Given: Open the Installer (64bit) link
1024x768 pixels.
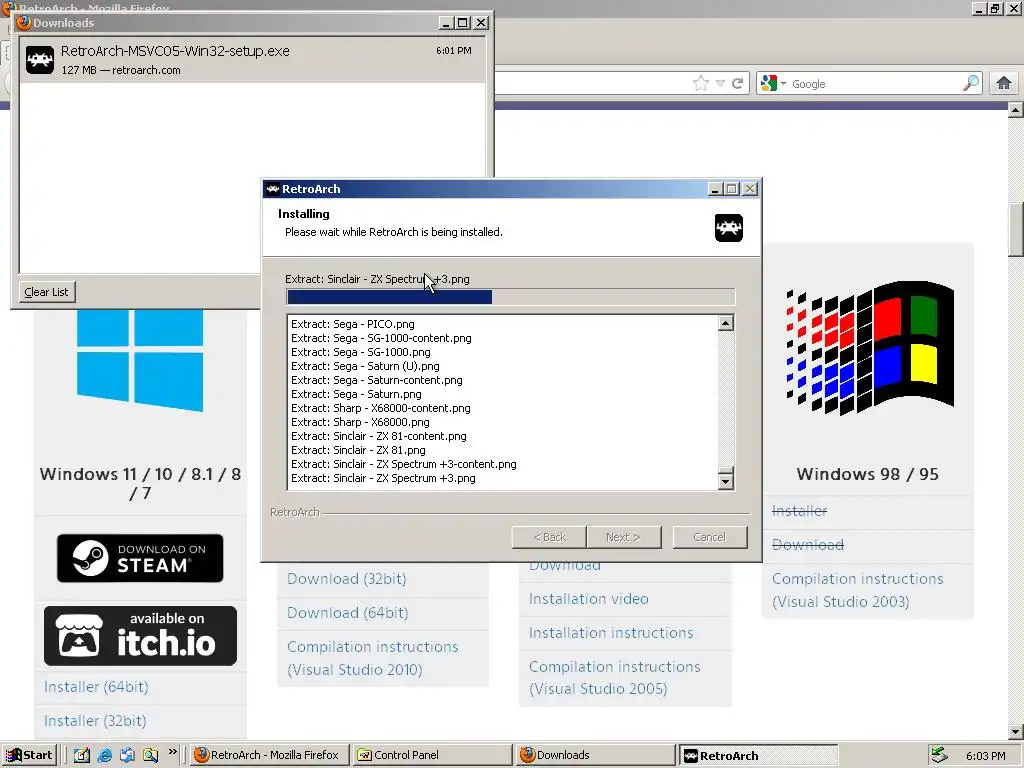Looking at the screenshot, I should 96,686.
